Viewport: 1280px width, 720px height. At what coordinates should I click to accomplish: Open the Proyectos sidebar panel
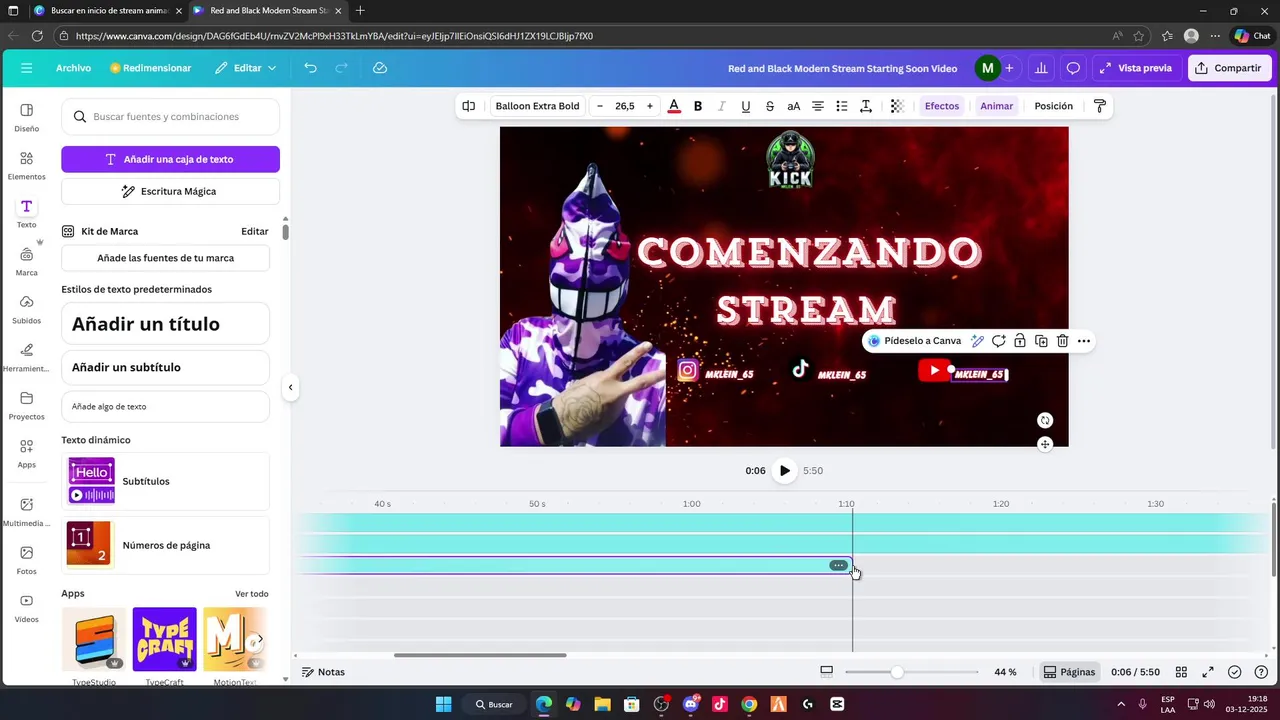click(x=27, y=405)
